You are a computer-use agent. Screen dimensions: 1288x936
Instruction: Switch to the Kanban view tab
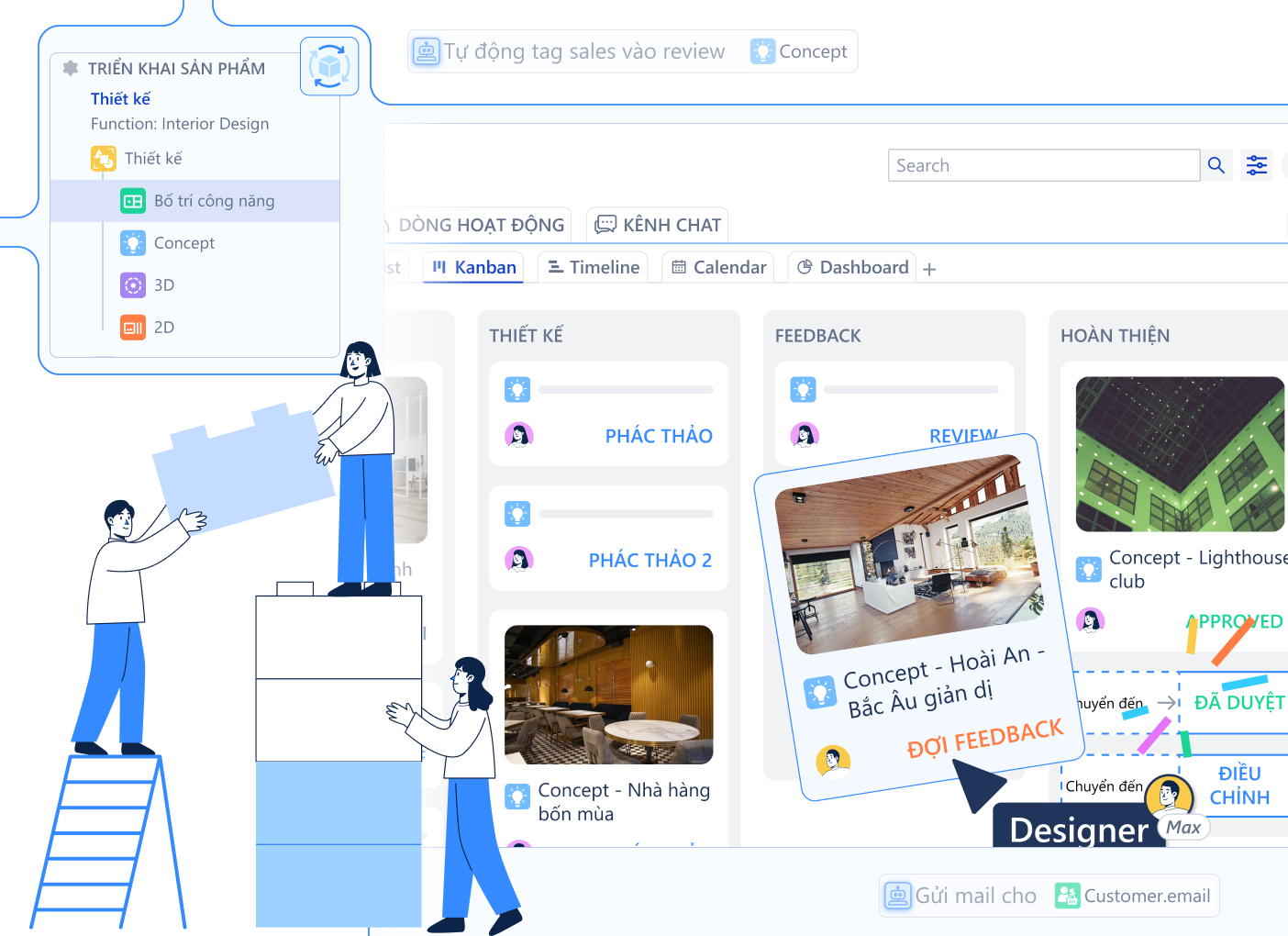(x=474, y=267)
